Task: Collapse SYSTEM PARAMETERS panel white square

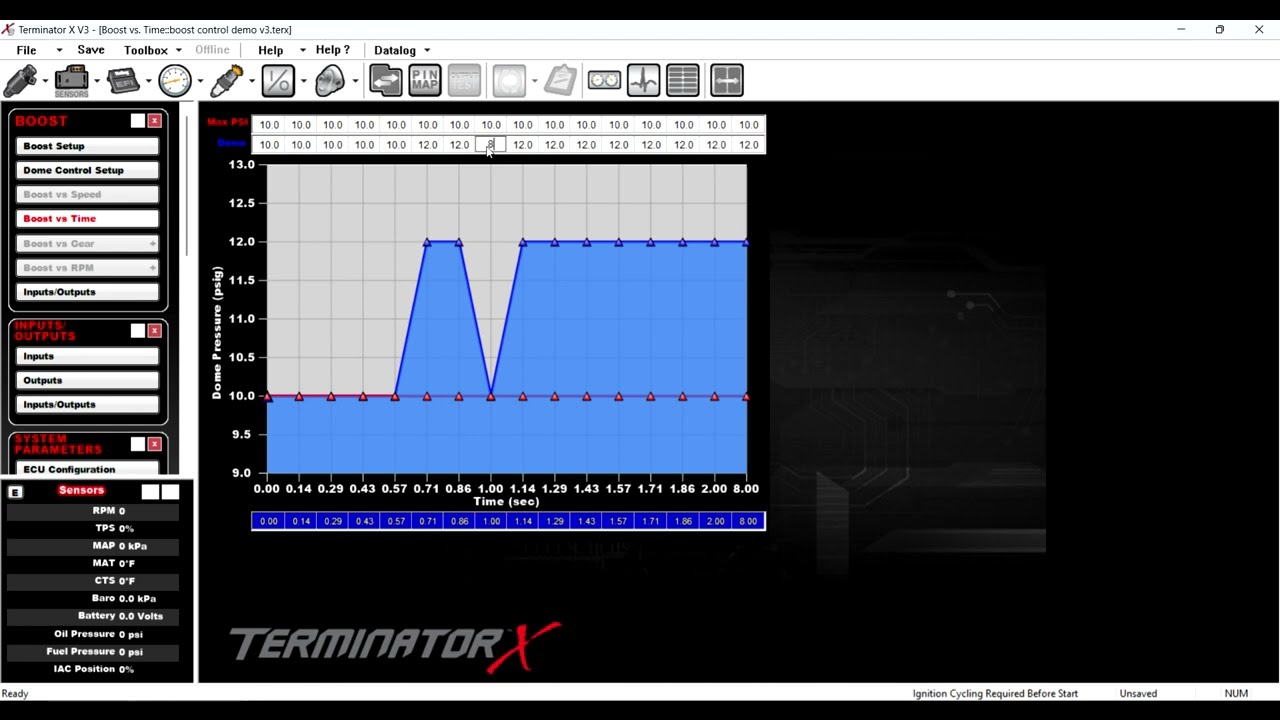Action: pyautogui.click(x=138, y=444)
